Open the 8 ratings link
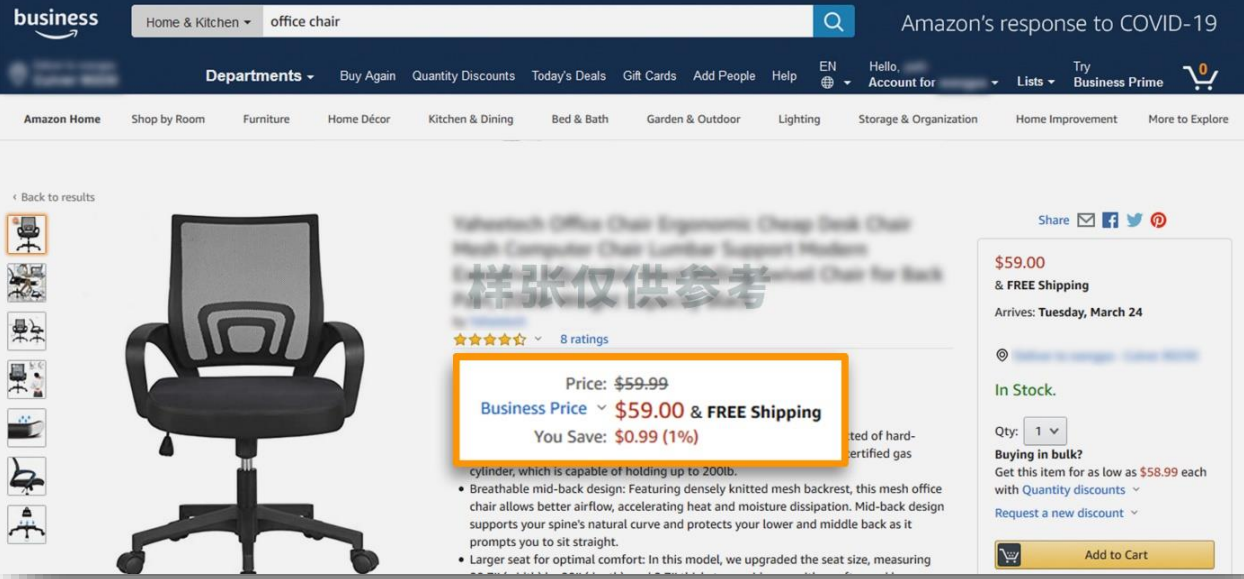 (584, 339)
